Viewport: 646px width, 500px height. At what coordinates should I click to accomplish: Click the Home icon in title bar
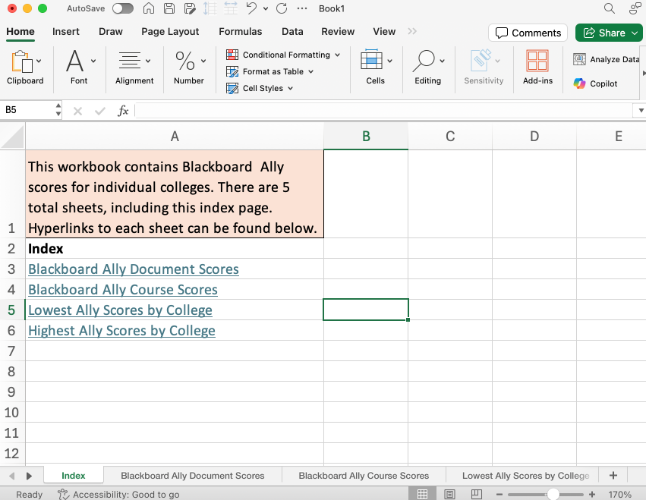coord(148,9)
